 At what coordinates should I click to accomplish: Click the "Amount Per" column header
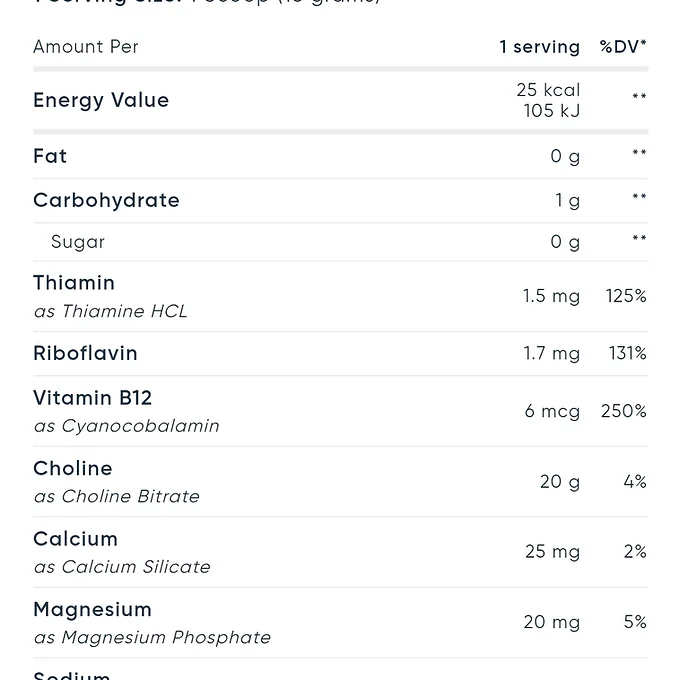(x=86, y=47)
